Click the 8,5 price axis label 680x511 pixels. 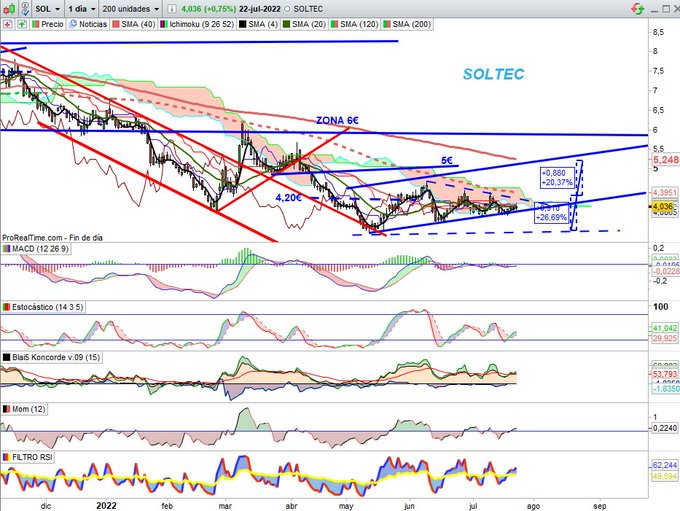pos(658,32)
